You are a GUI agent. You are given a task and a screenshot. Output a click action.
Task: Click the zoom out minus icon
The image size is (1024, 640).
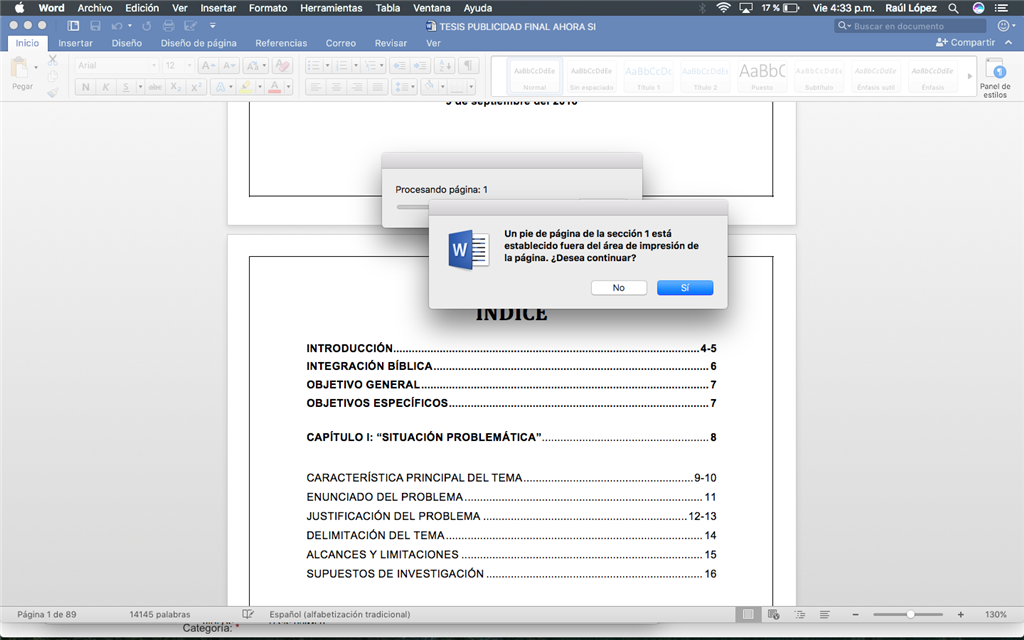[x=855, y=615]
